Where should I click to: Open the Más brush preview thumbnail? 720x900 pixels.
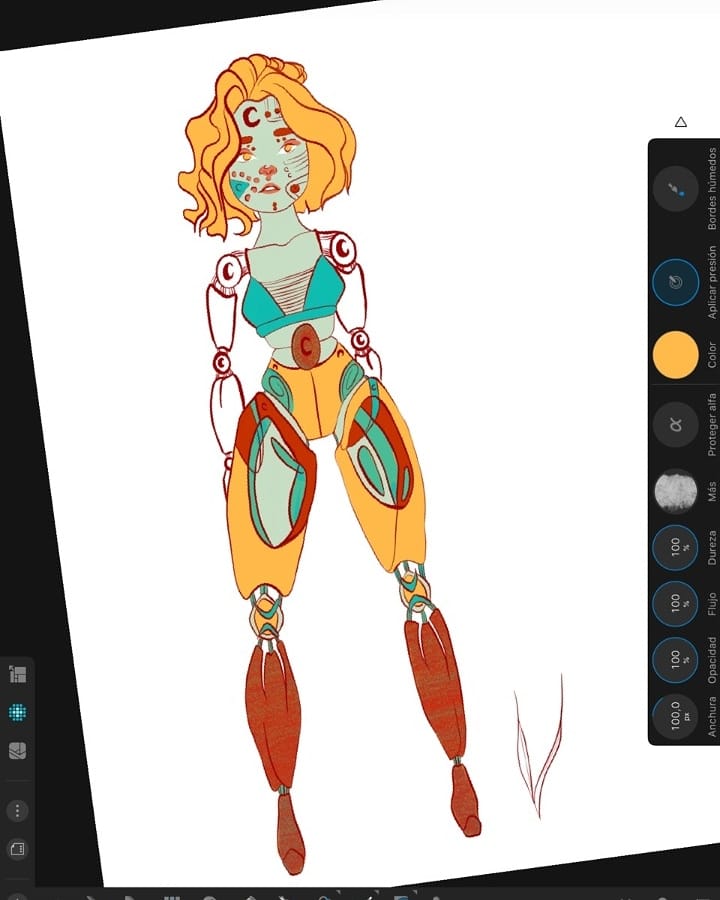(x=676, y=492)
